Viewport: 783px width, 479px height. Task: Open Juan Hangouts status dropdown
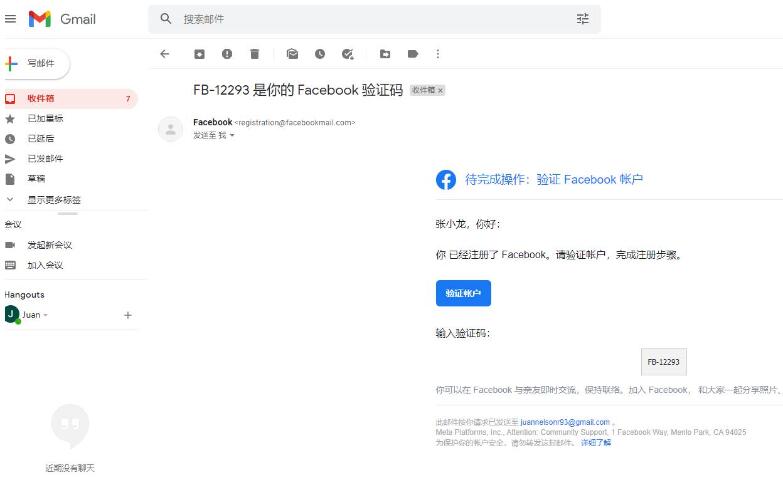[x=45, y=315]
